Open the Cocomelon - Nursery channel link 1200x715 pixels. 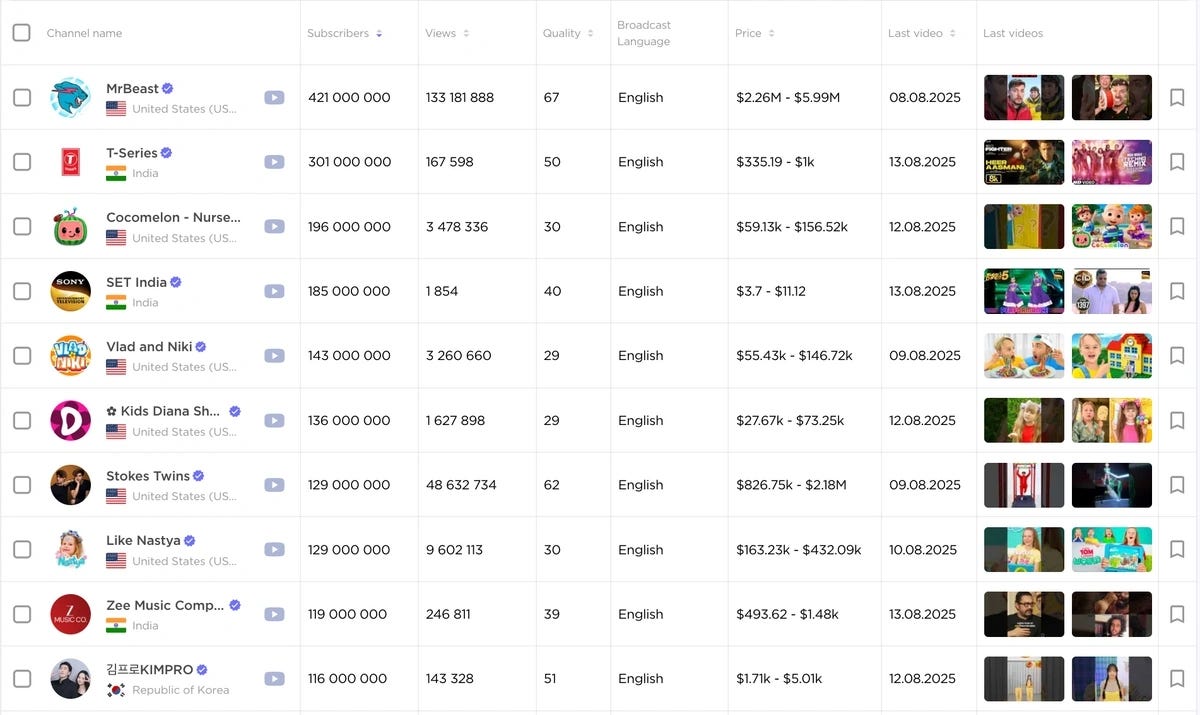click(173, 217)
